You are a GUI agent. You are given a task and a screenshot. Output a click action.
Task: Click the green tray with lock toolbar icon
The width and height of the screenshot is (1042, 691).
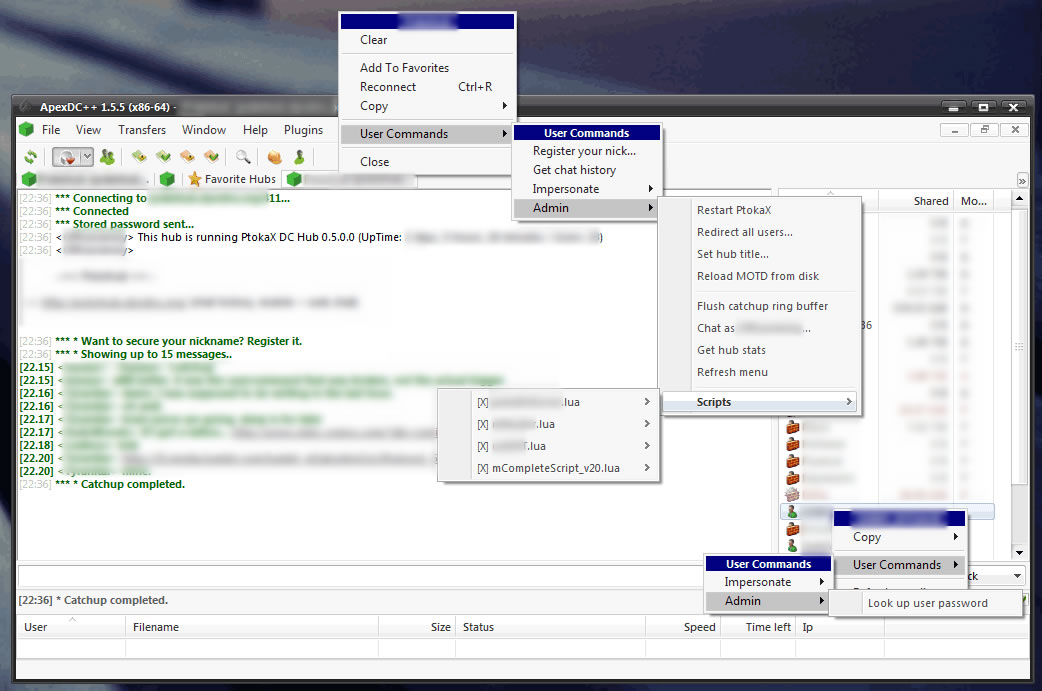[139, 157]
